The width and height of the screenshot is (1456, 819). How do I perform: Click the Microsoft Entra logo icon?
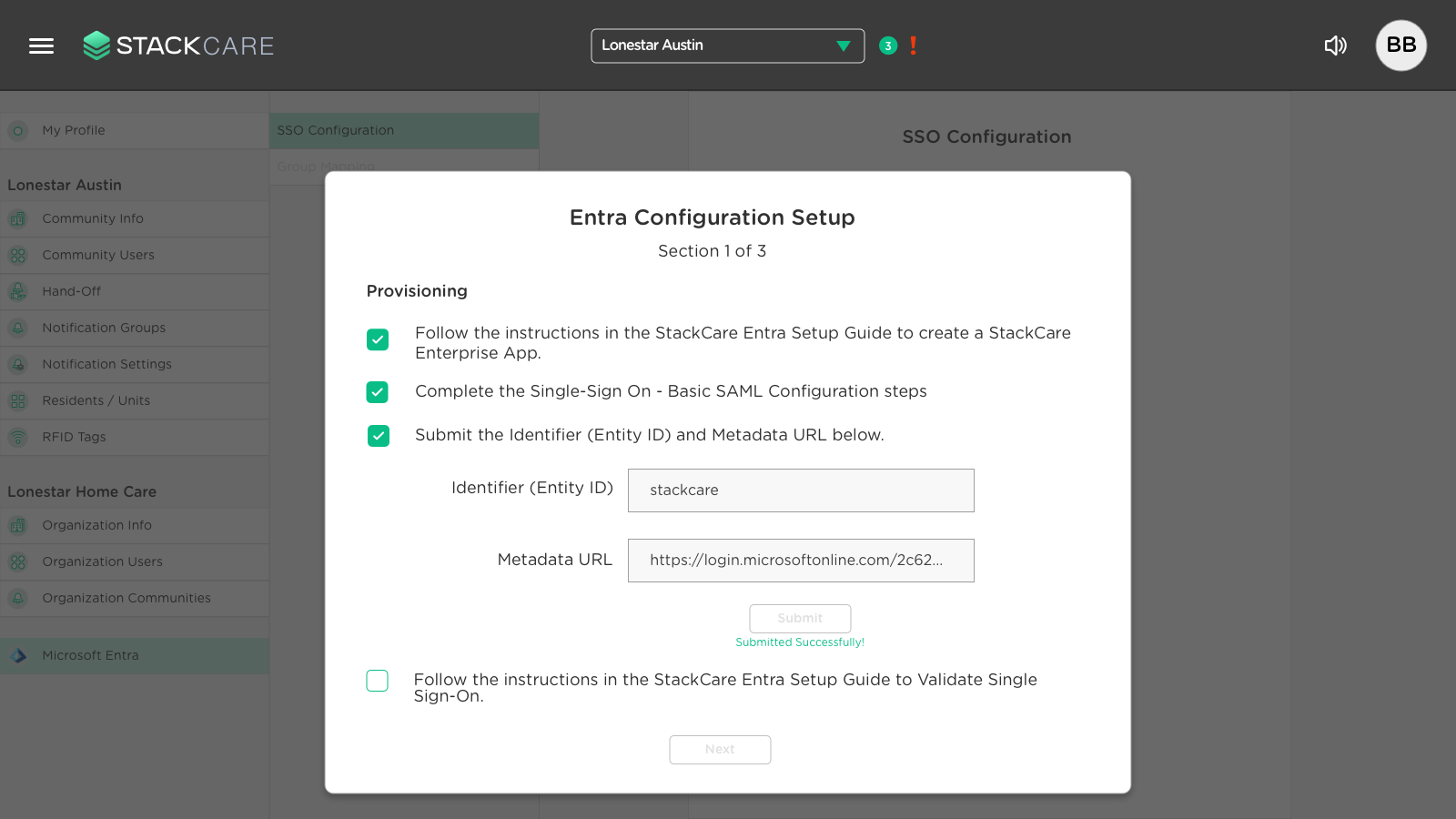18,655
